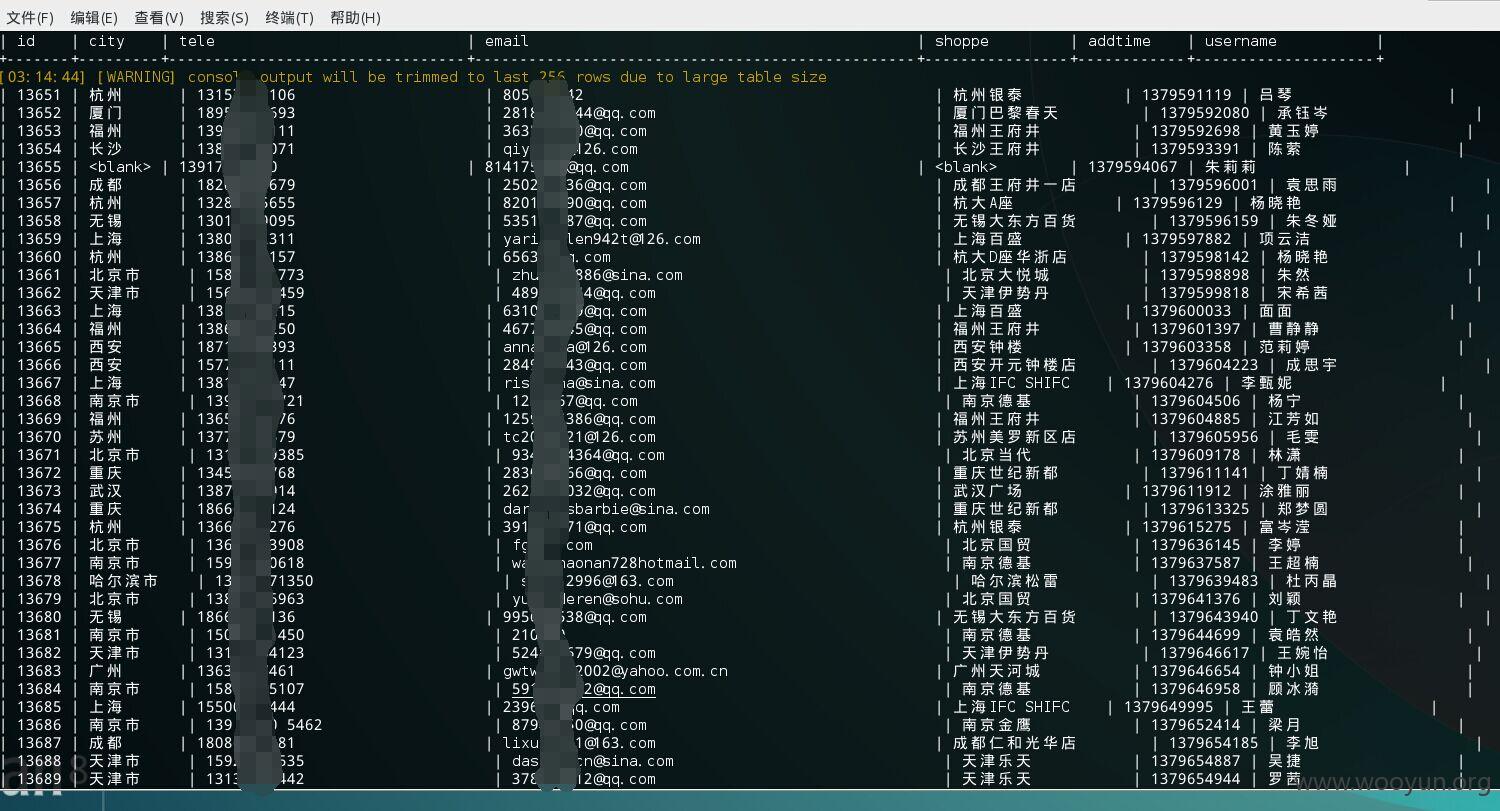Select id value 13667
The width and height of the screenshot is (1500, 811).
pos(39,383)
